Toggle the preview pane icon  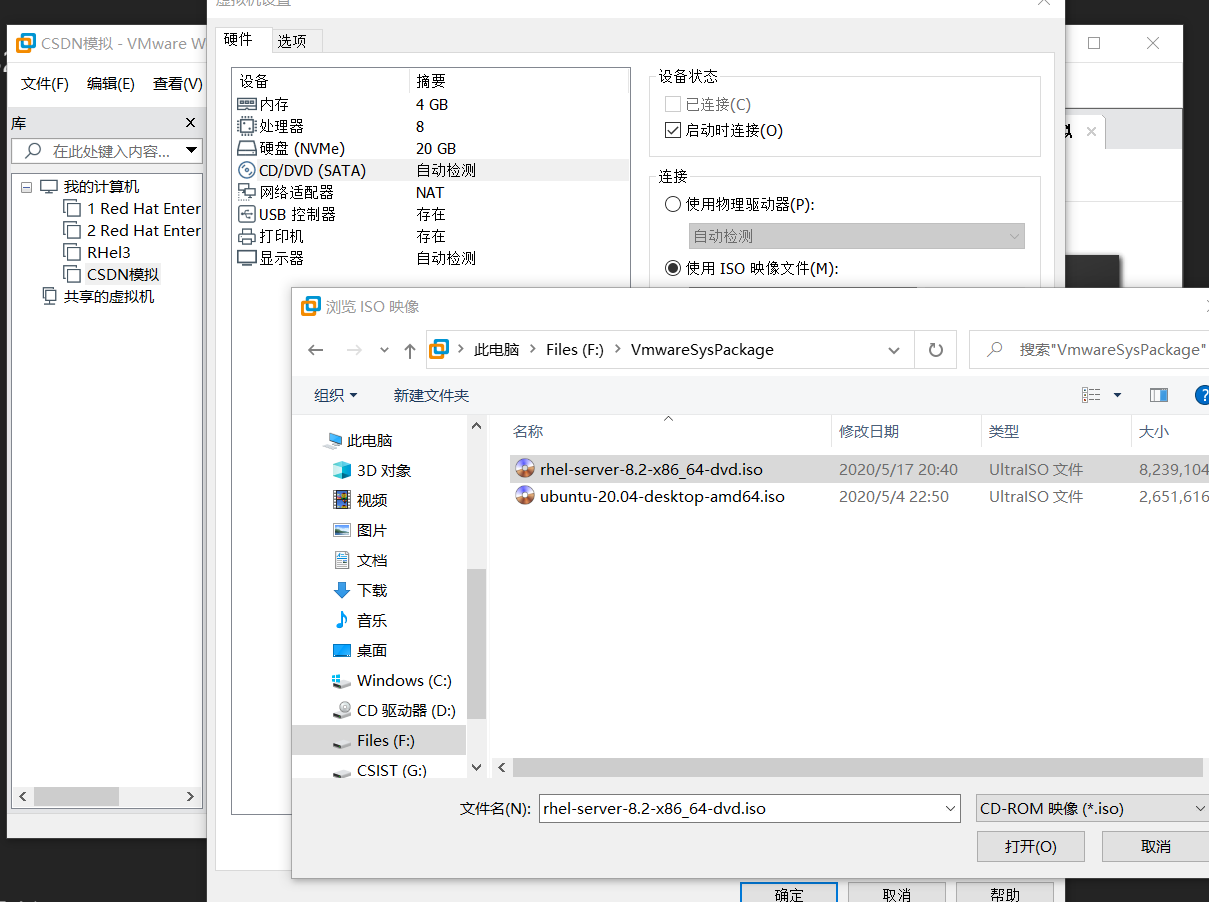click(x=1159, y=395)
